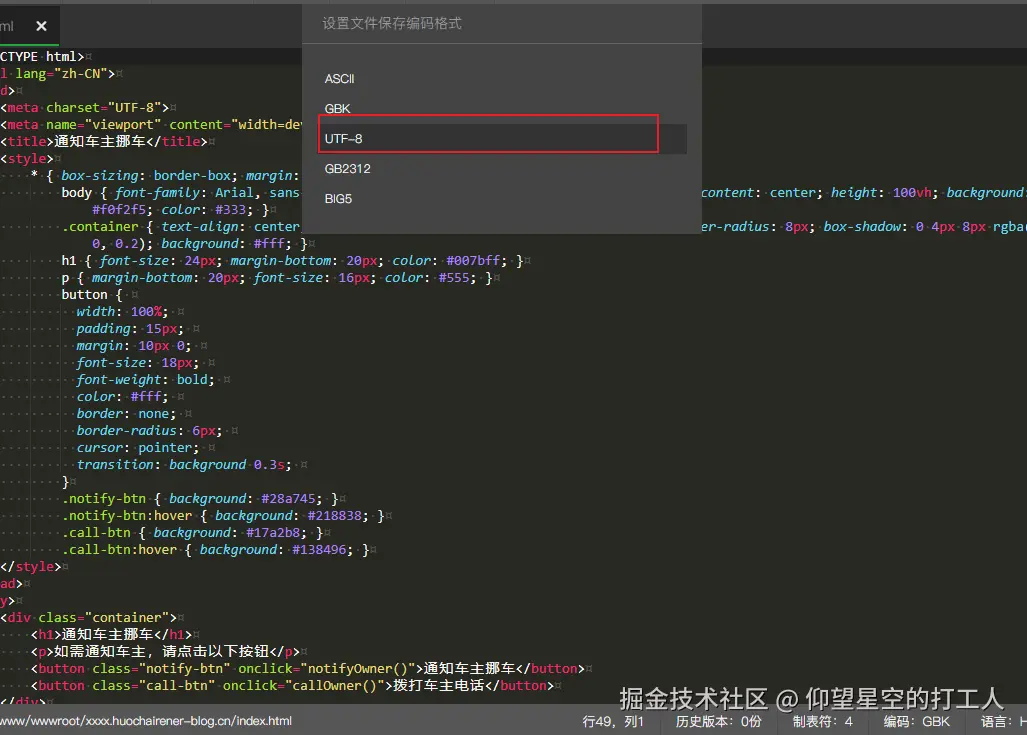Click the lang="zh-CN" line
The width and height of the screenshot is (1027, 735).
[58, 73]
